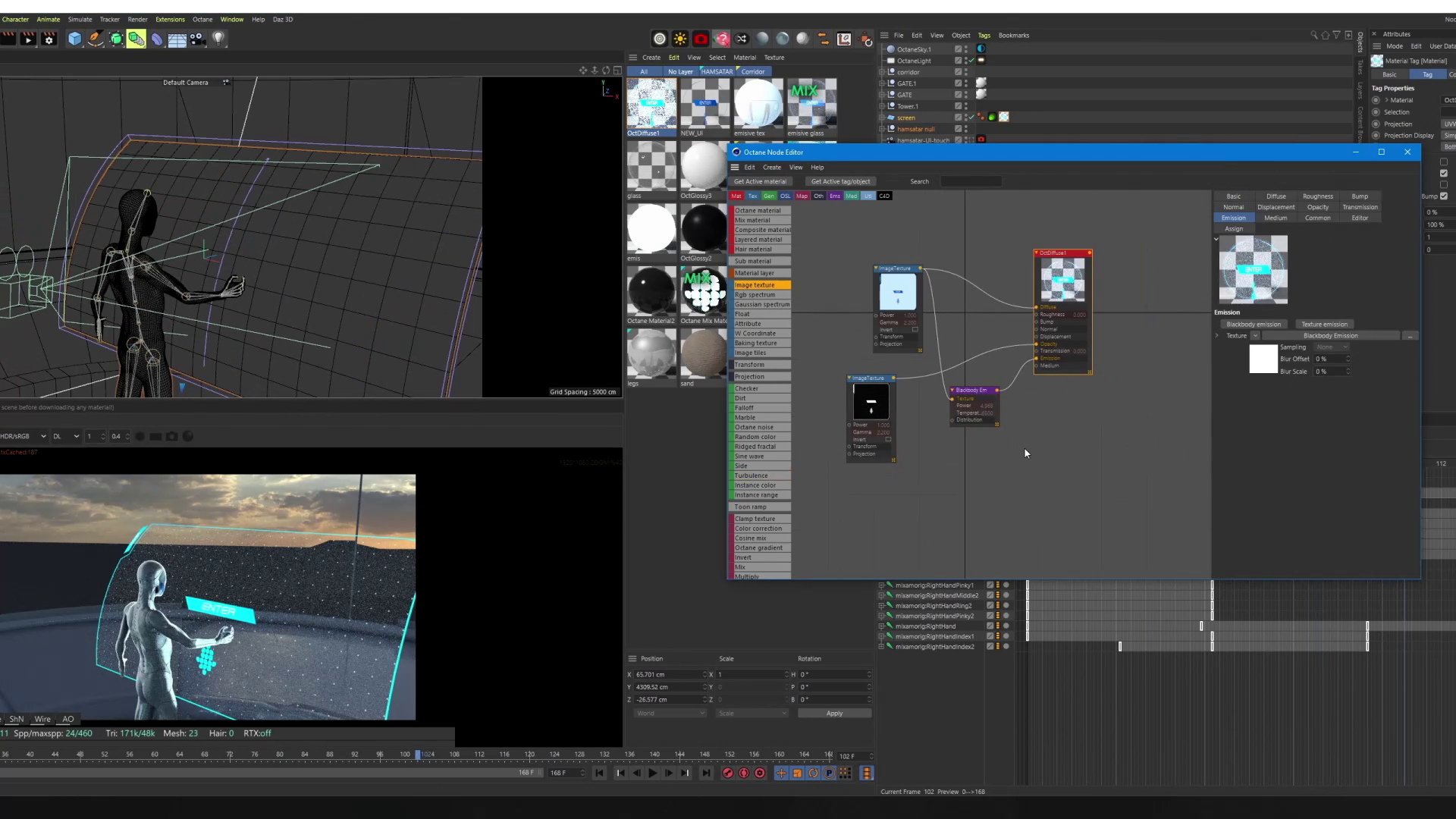
Task: Click the Get Active material button
Action: coord(760,181)
